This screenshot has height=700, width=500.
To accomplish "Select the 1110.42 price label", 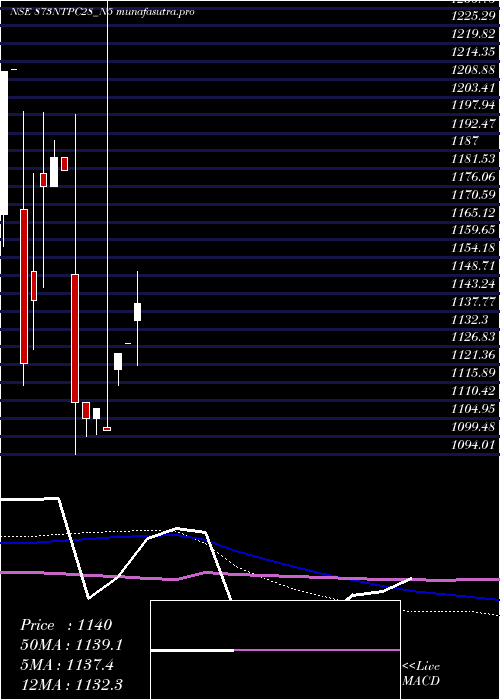I will tap(473, 391).
